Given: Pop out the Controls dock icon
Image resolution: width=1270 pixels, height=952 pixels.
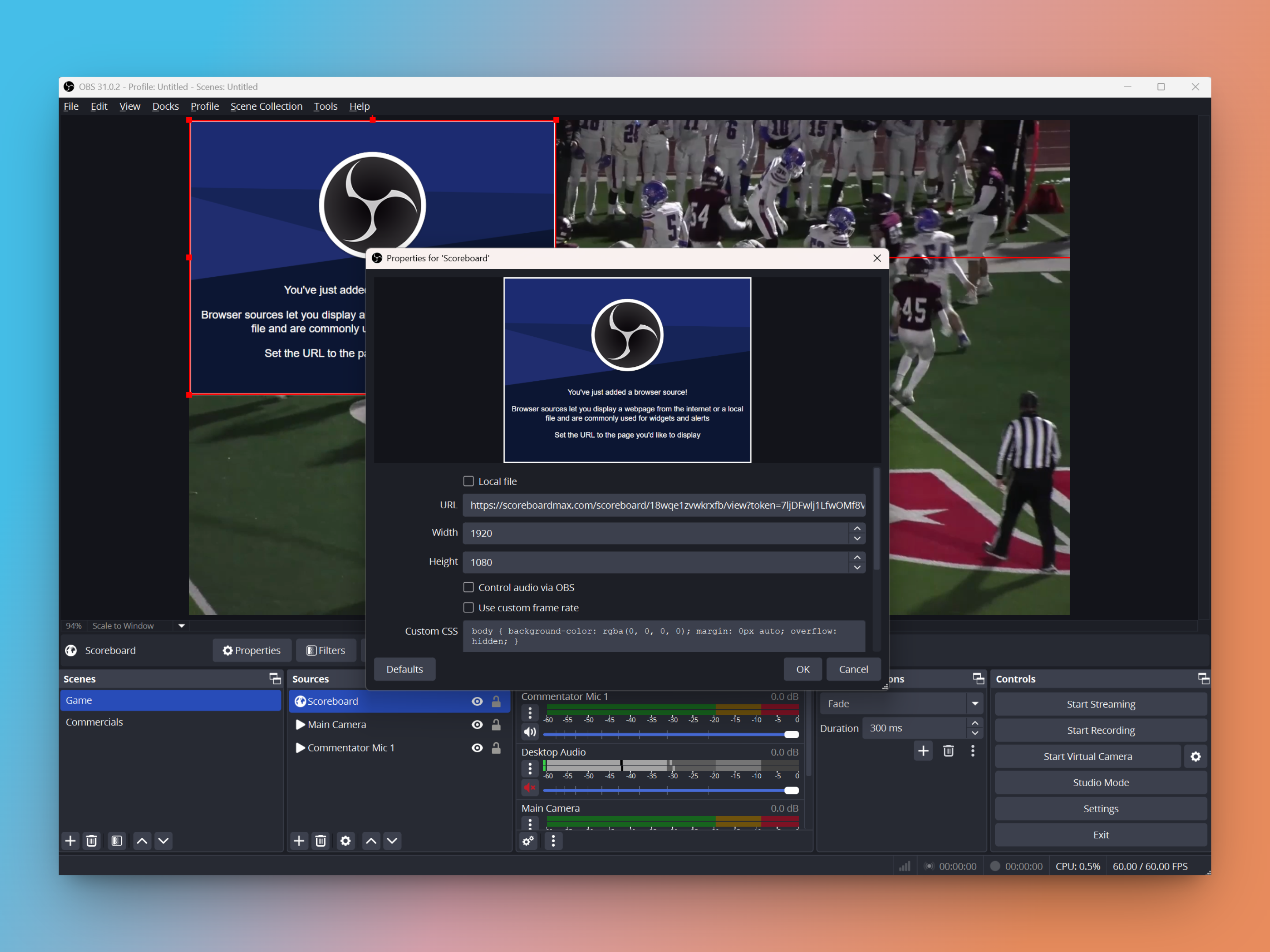Looking at the screenshot, I should 1203,679.
